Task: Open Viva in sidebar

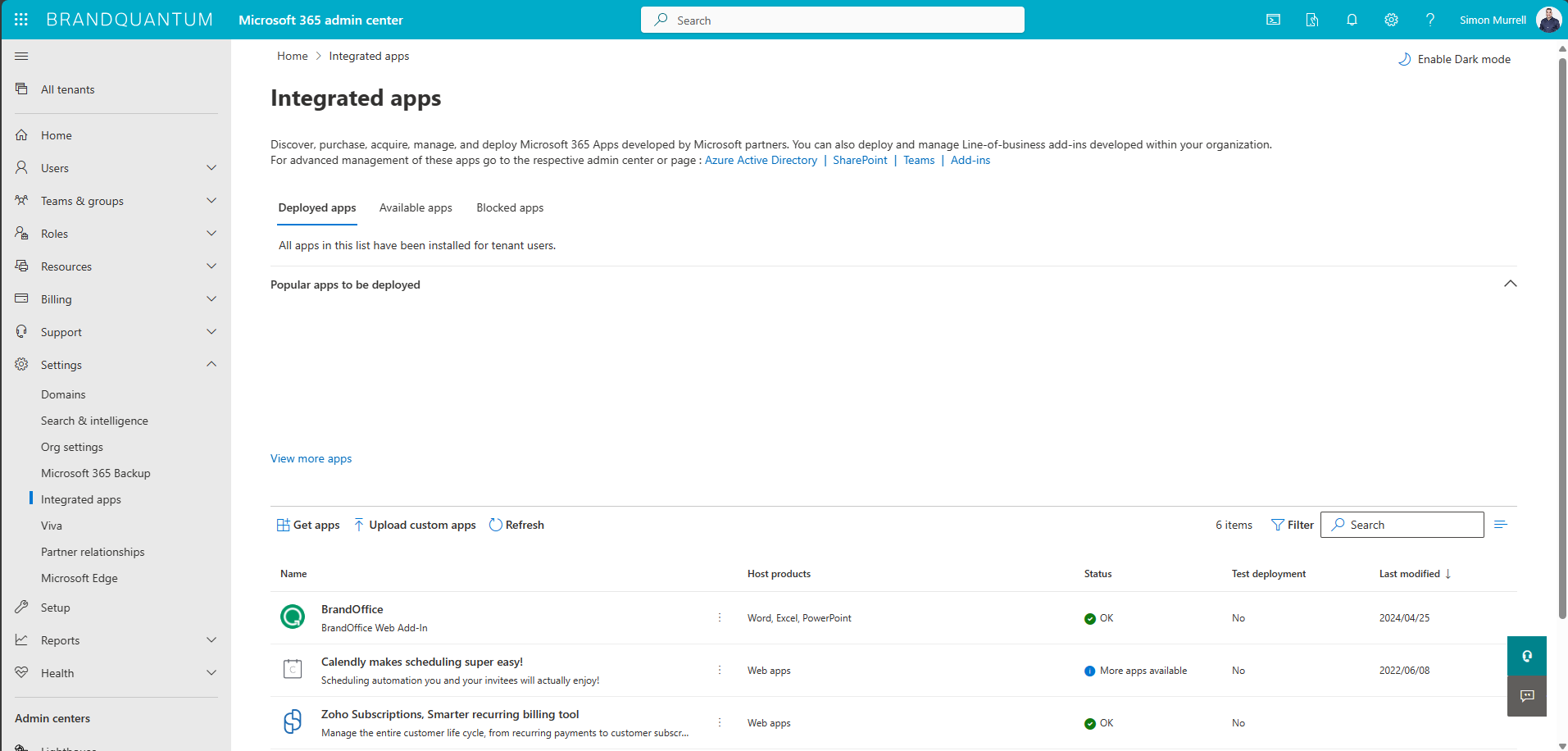Action: click(x=52, y=526)
